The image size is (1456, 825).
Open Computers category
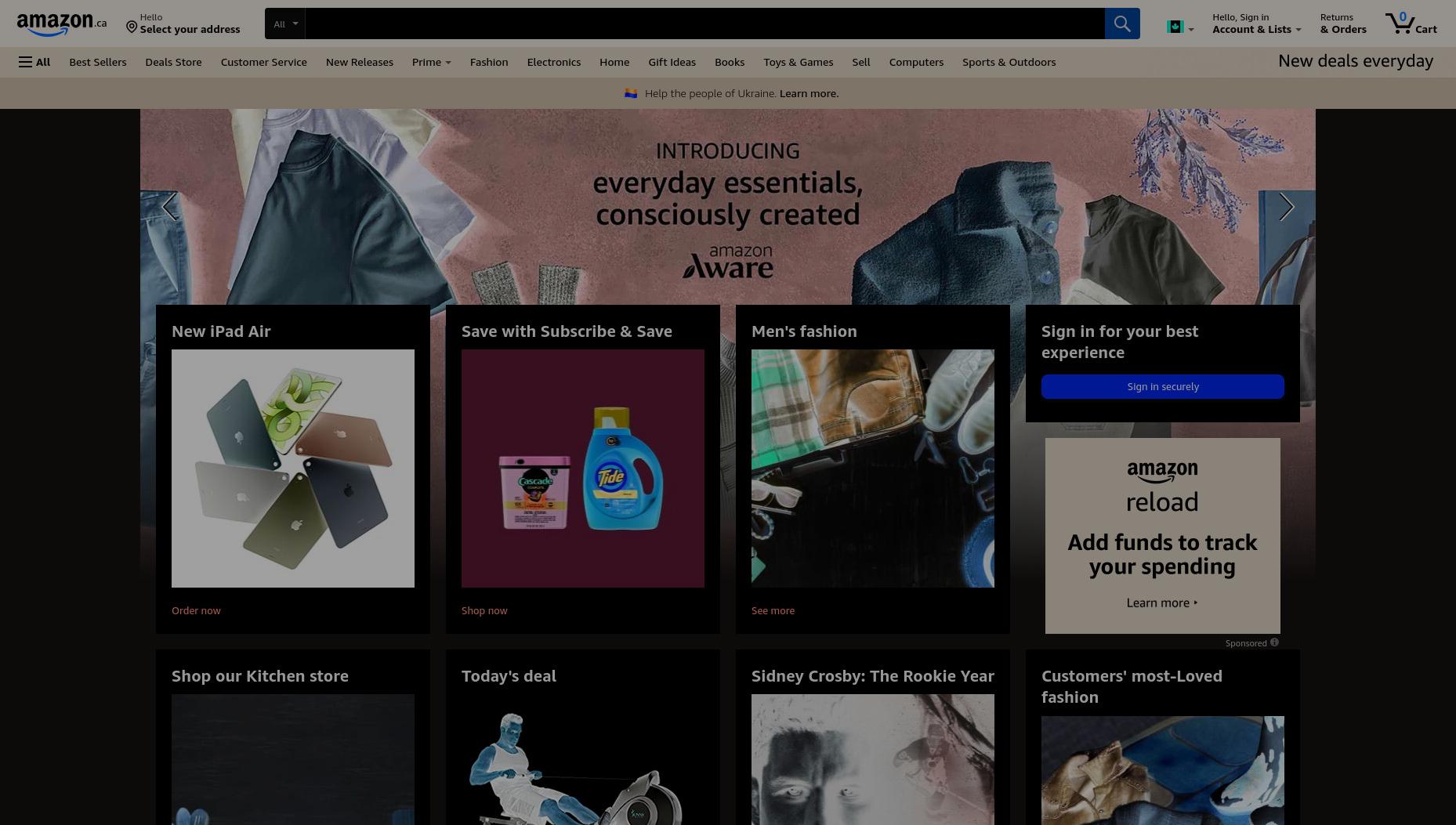pyautogui.click(x=916, y=62)
